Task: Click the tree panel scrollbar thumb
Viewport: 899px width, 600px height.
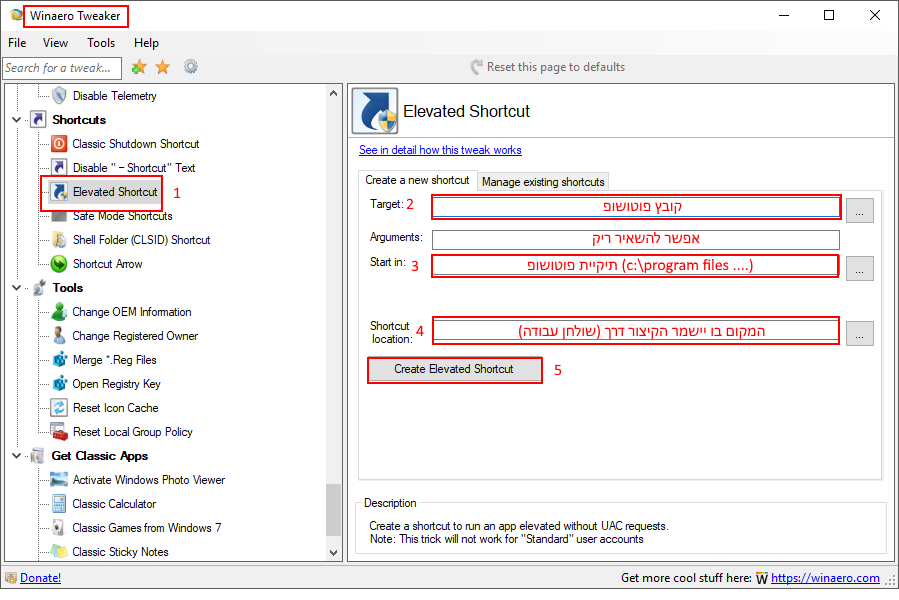Action: (334, 511)
